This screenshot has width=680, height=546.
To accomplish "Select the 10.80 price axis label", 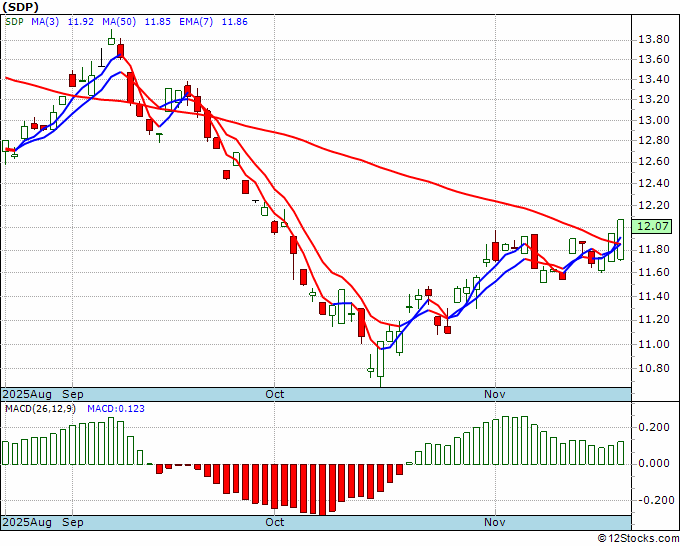I will click(x=654, y=369).
